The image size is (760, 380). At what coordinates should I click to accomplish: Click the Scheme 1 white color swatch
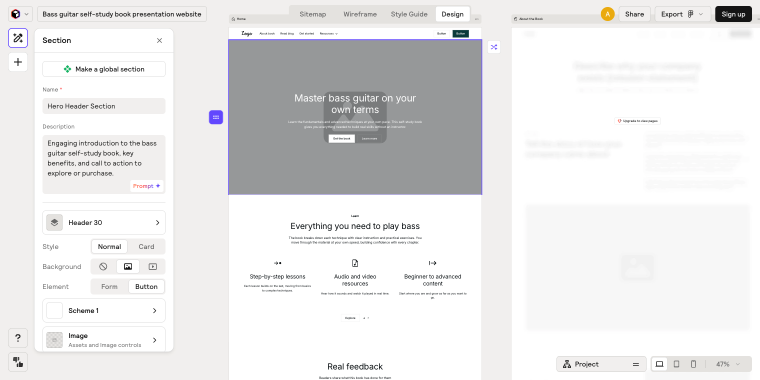click(54, 311)
